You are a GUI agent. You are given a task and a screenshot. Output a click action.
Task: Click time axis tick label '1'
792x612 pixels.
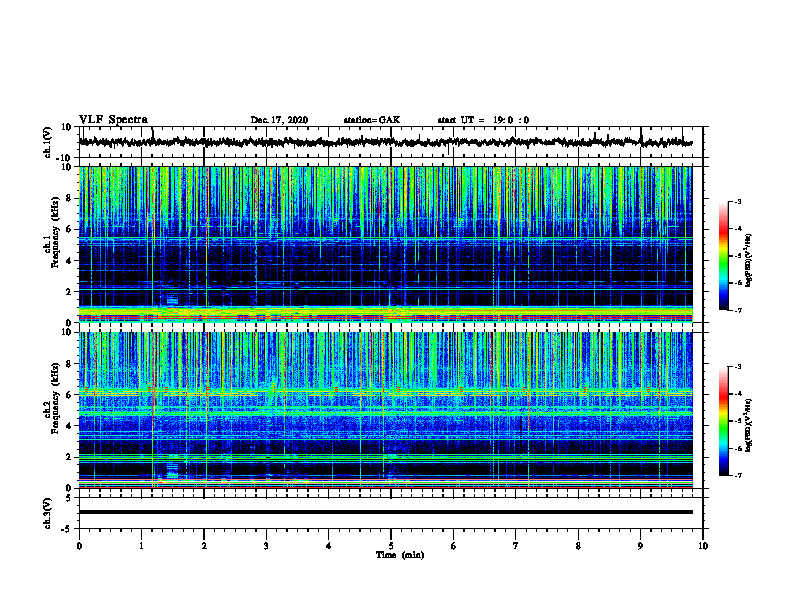[141, 546]
